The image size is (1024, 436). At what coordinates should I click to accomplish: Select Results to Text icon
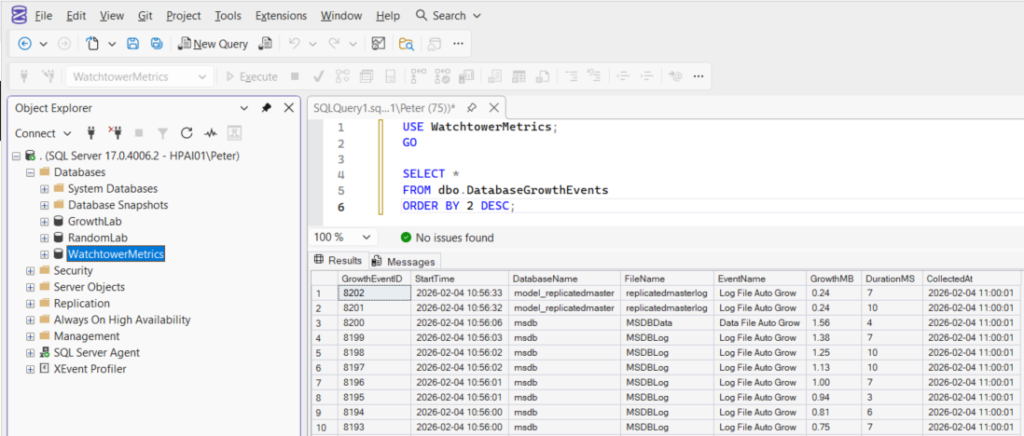[495, 76]
